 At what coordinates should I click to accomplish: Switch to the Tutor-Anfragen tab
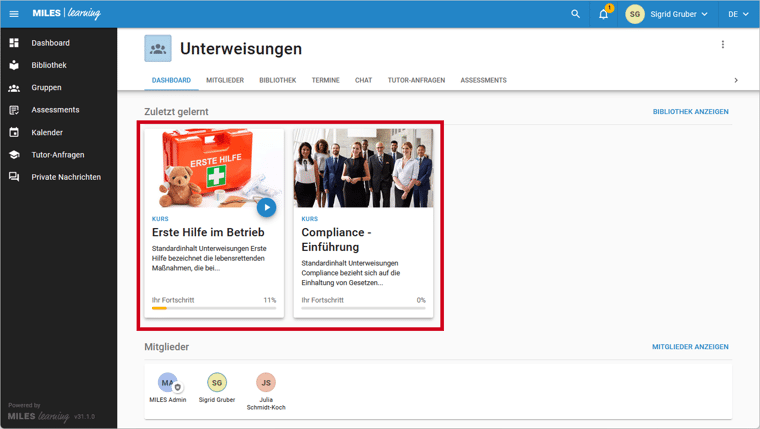tap(416, 80)
